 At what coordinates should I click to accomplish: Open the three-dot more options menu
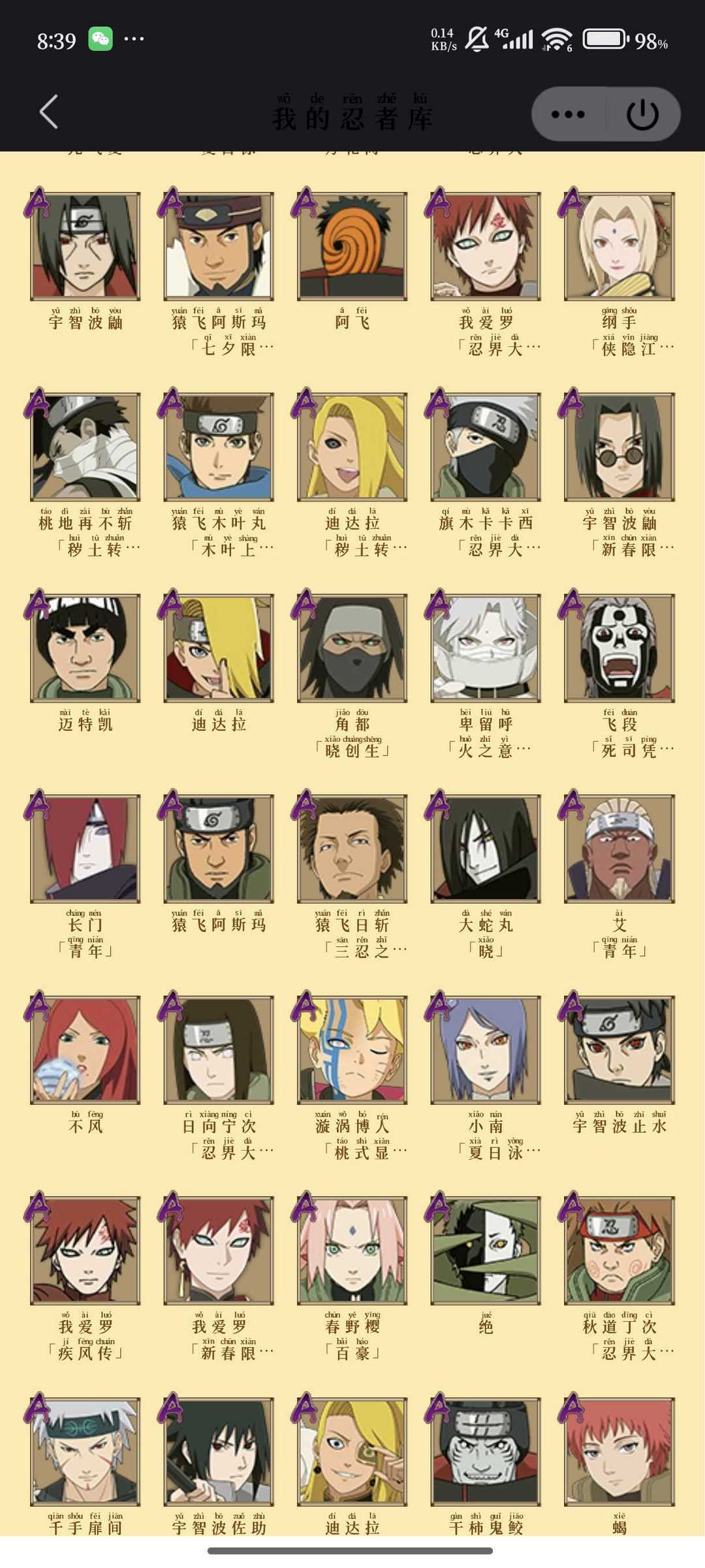tap(568, 114)
